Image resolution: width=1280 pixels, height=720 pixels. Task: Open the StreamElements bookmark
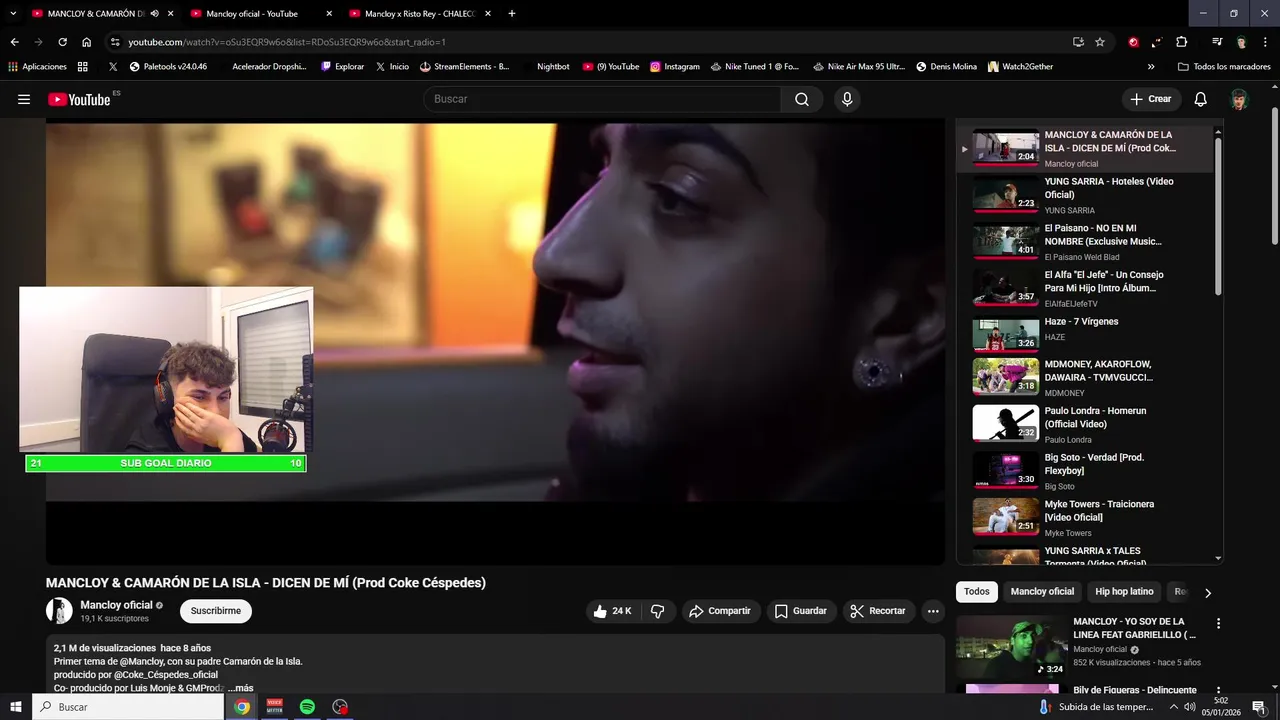click(x=465, y=67)
